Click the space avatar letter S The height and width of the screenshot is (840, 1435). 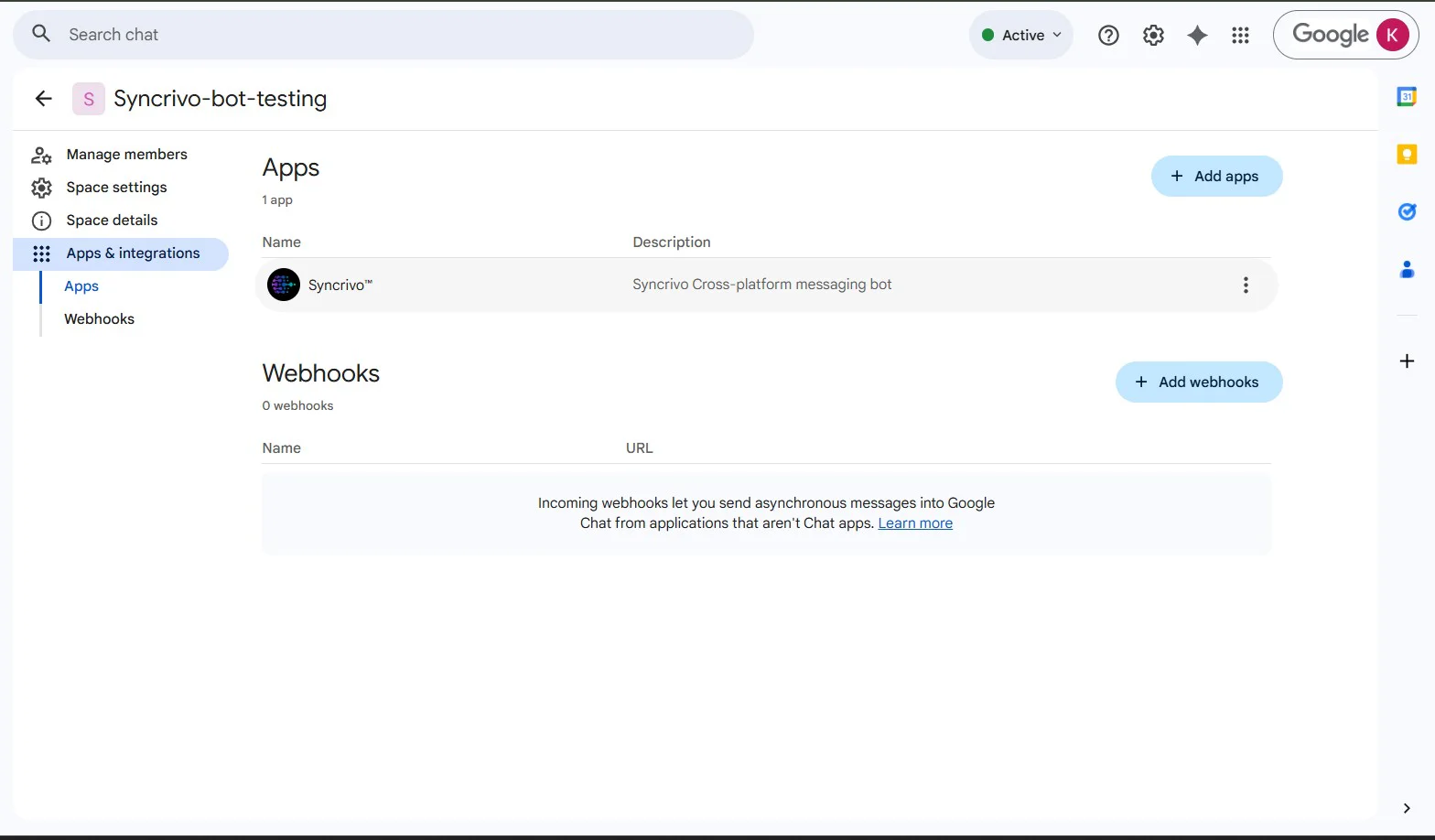(x=89, y=99)
